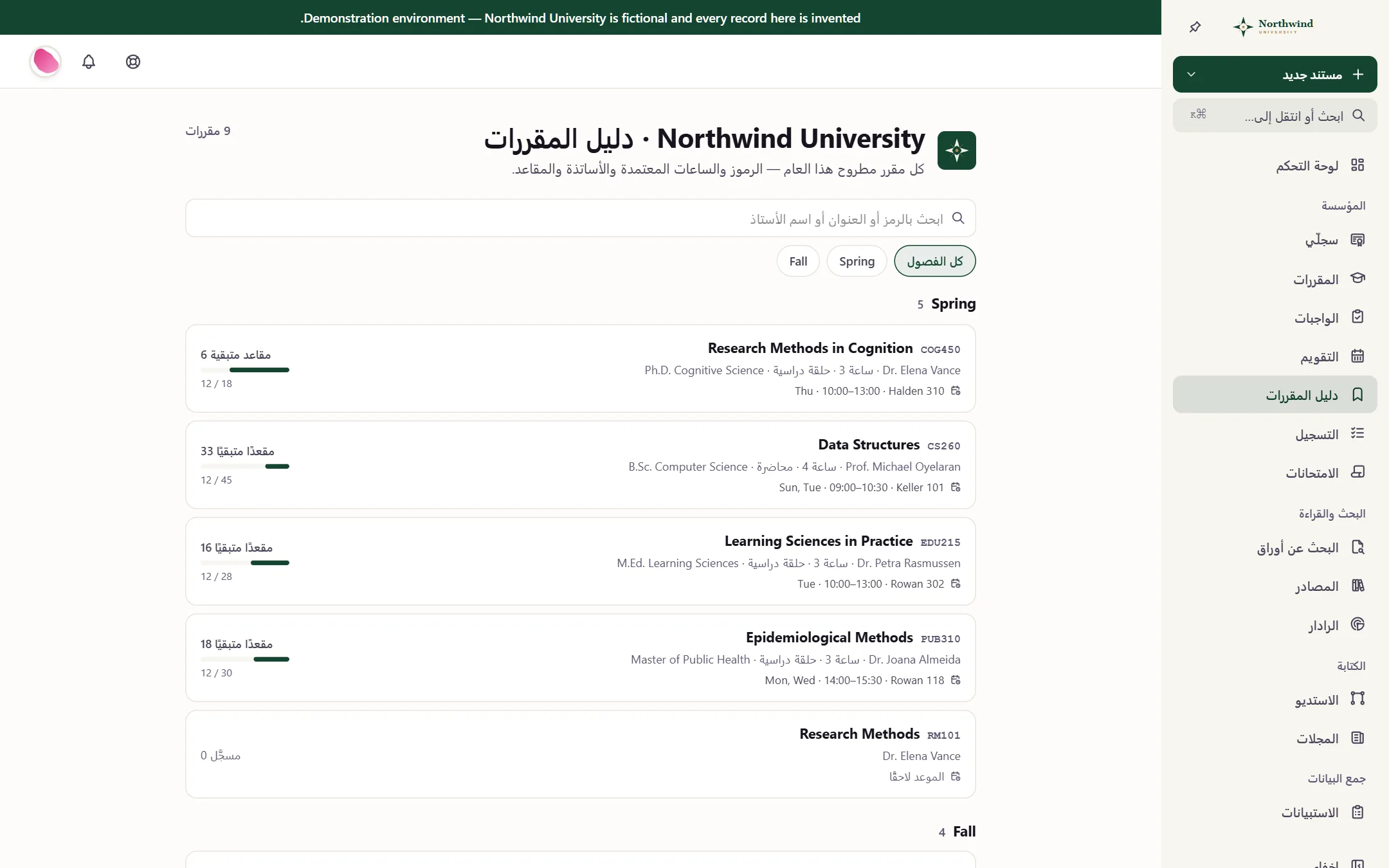Go to التسجيل menu item

click(x=1275, y=434)
